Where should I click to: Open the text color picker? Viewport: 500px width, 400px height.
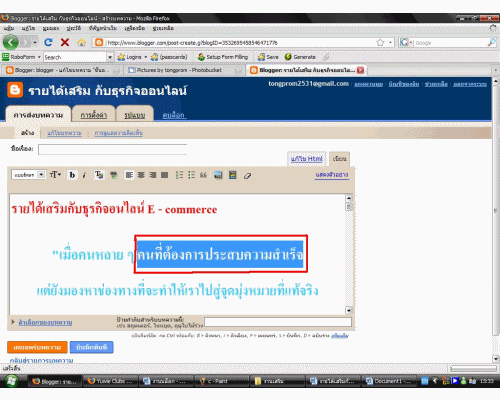99,175
